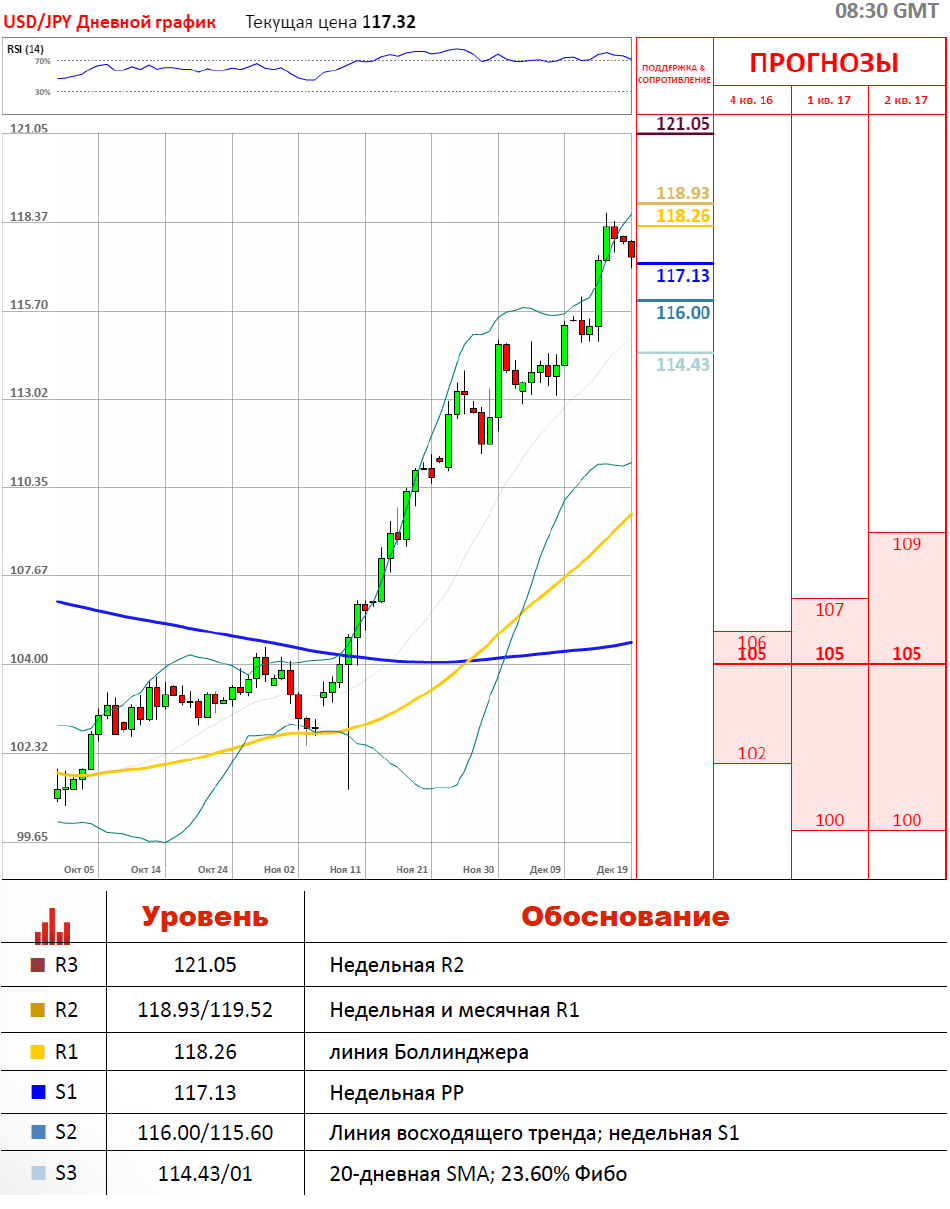
Task: Select the yellow R1 legend square
Action: pos(38,1052)
